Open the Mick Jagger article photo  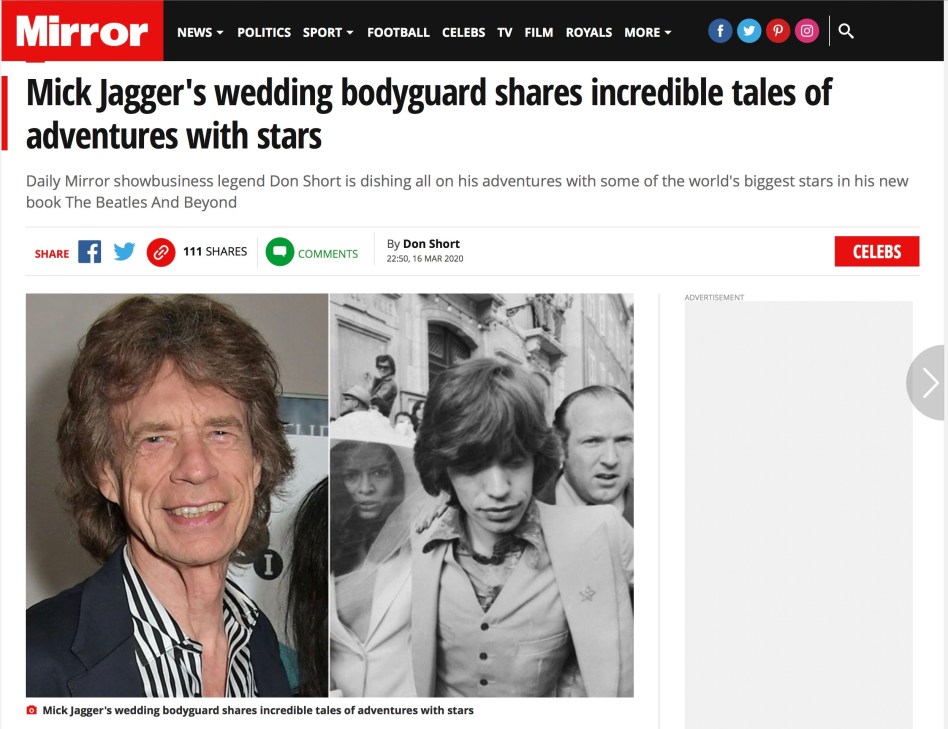coord(330,495)
